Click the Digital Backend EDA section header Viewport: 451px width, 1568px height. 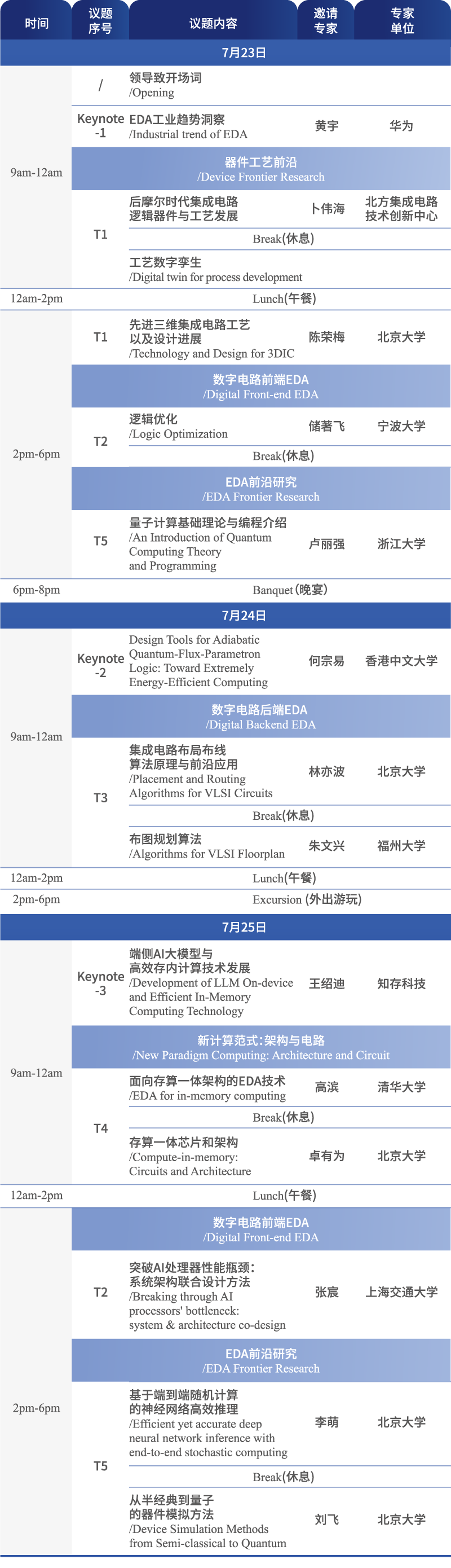[x=261, y=717]
